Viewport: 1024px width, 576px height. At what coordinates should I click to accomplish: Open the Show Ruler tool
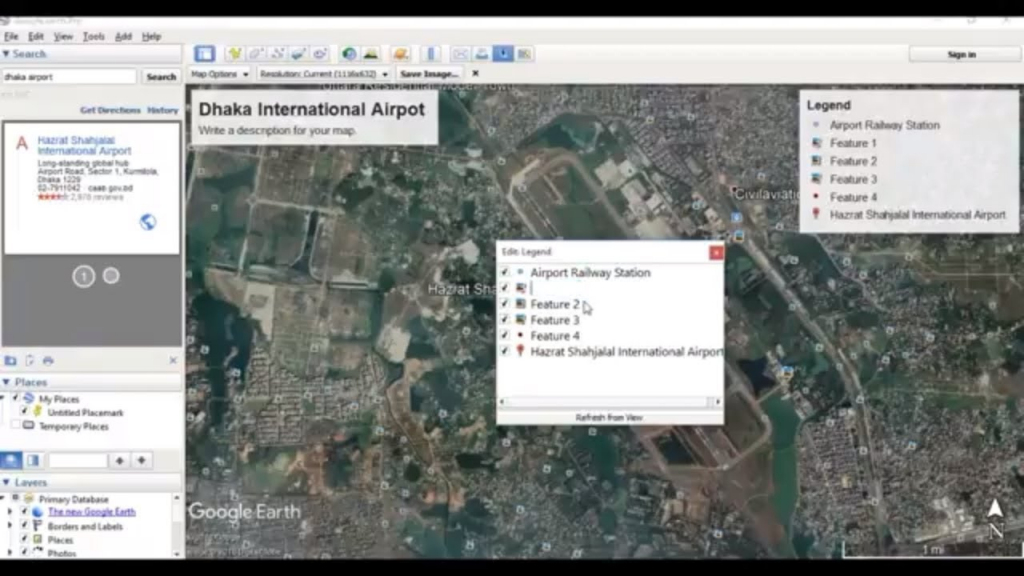click(x=431, y=52)
